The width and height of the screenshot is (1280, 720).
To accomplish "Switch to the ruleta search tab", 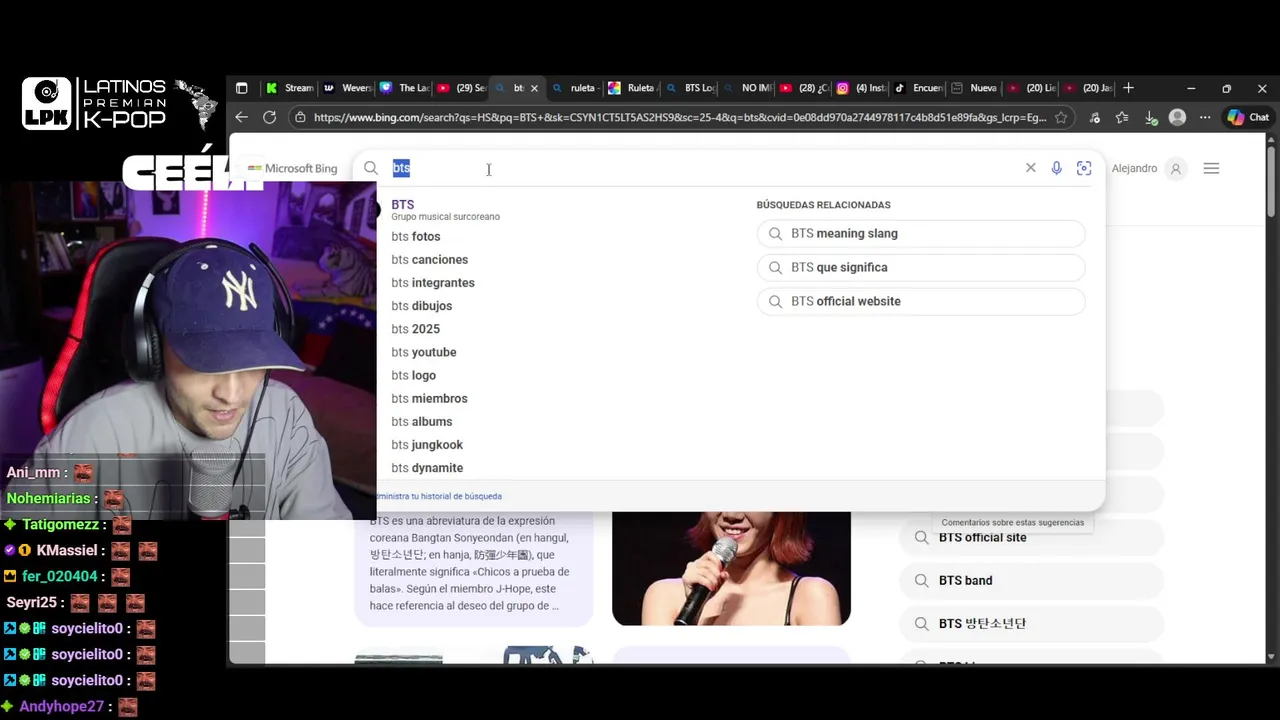I will pos(575,88).
